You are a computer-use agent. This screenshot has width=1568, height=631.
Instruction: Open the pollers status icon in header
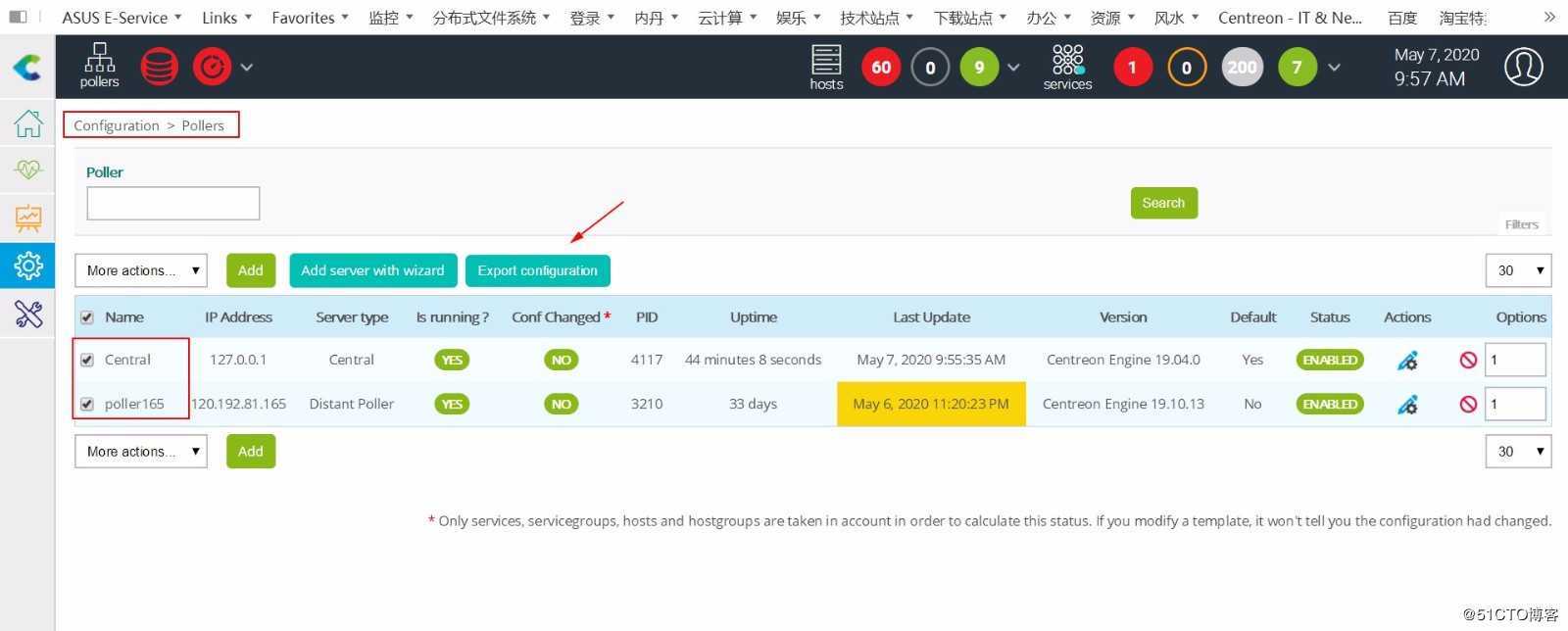(99, 66)
